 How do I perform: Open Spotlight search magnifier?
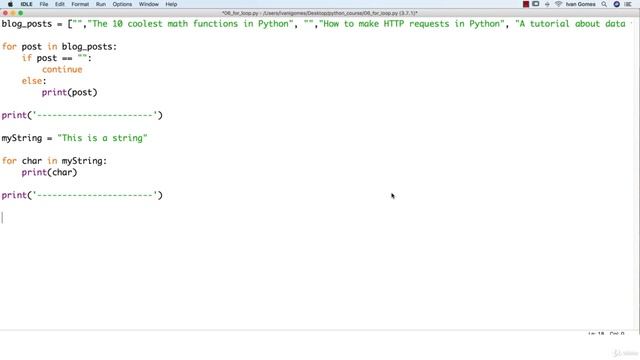pyautogui.click(x=604, y=4)
